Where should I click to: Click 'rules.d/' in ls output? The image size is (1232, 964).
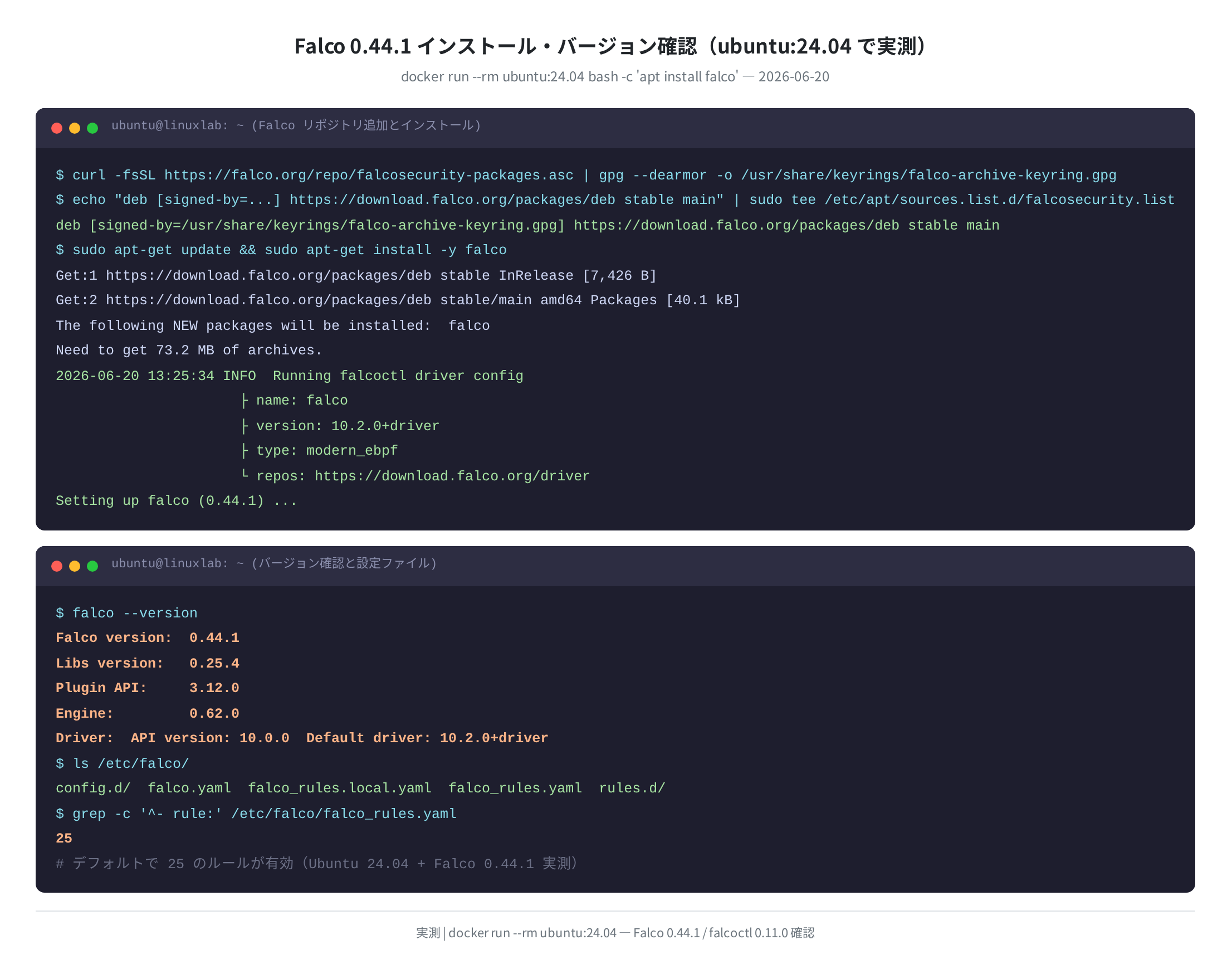pos(632,789)
